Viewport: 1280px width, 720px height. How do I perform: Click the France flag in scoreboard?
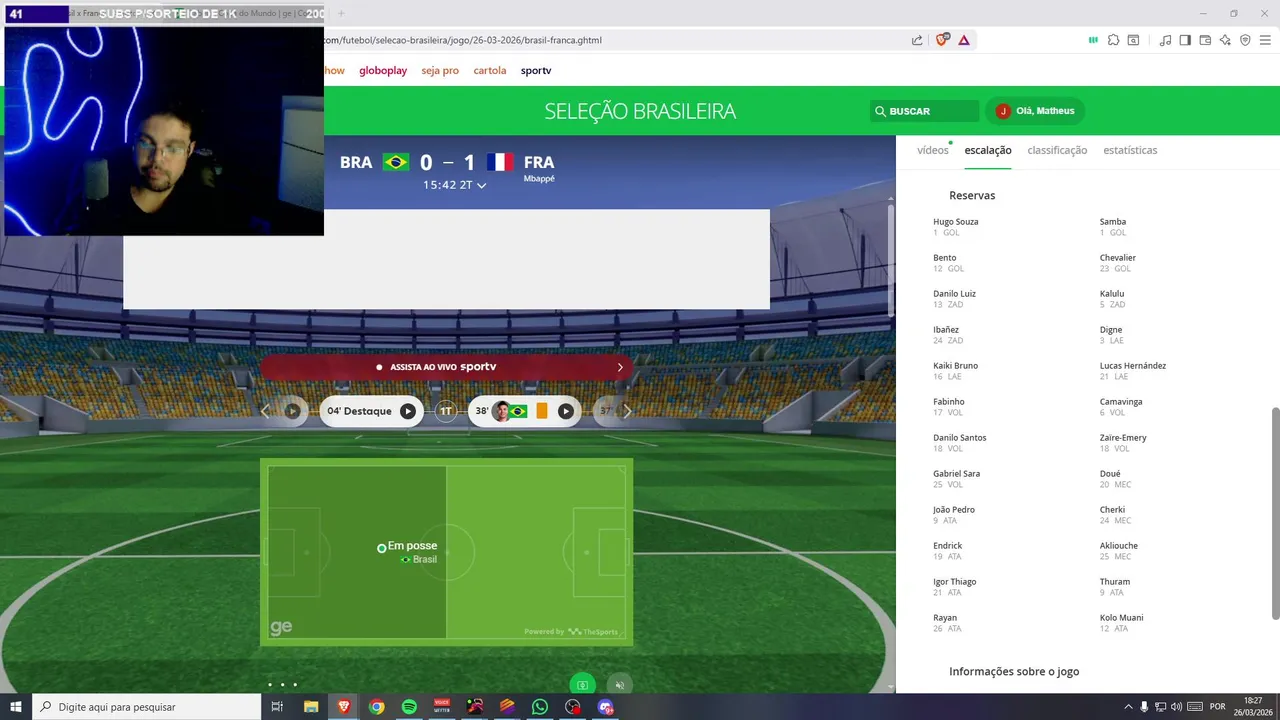pos(500,162)
